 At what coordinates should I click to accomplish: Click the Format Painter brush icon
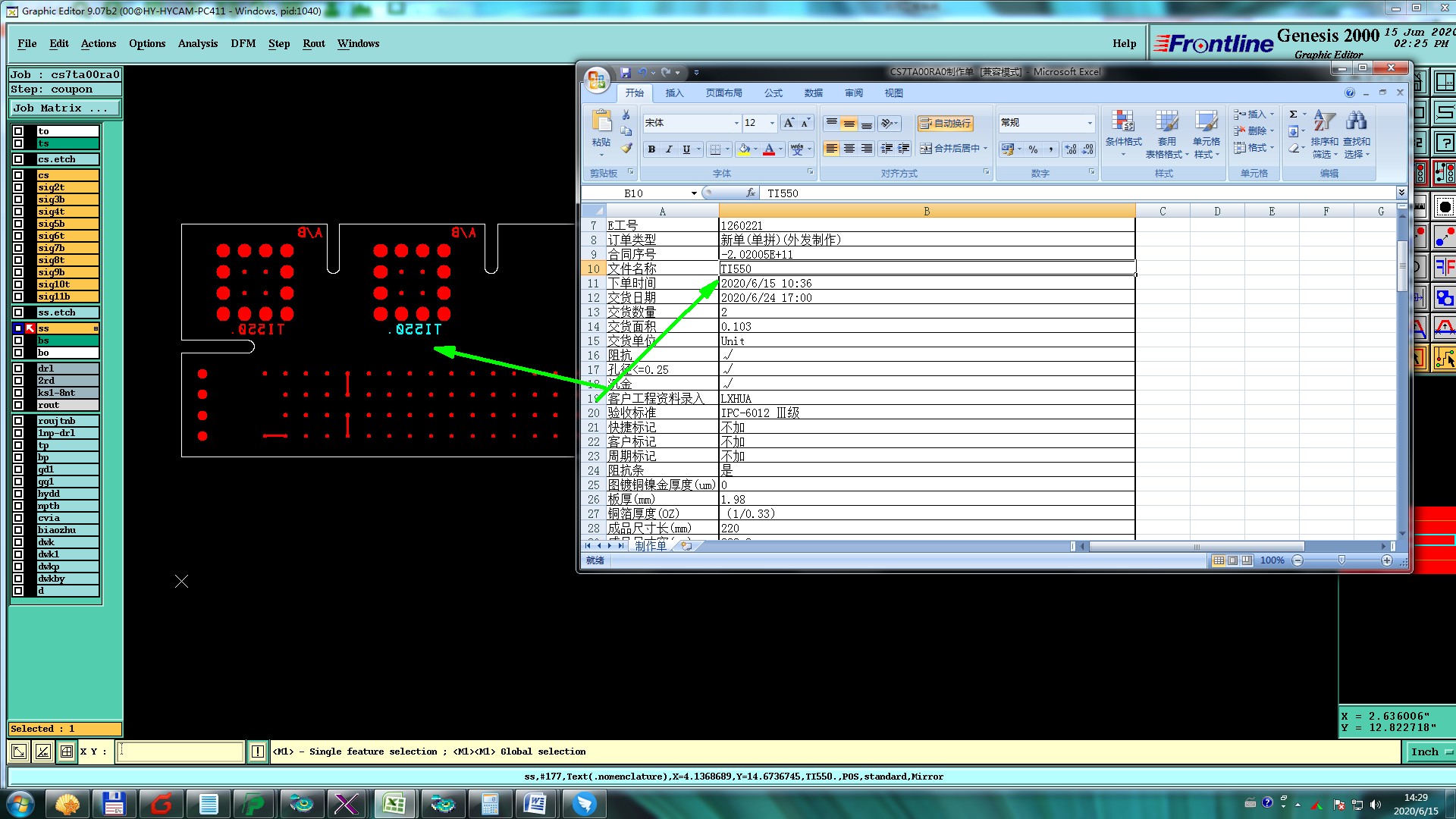pos(626,148)
